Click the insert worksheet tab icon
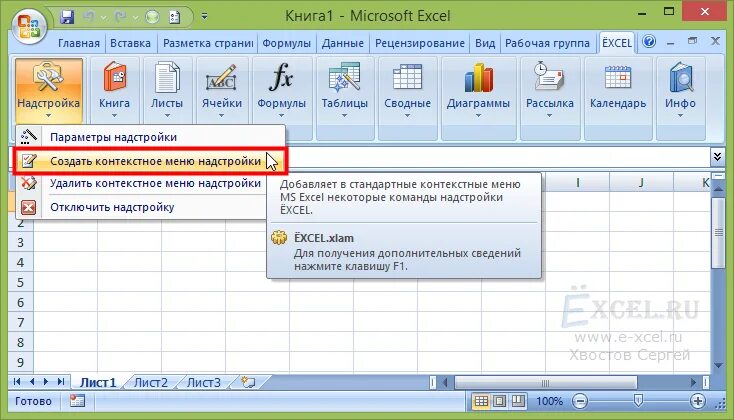The width and height of the screenshot is (734, 420). [248, 382]
